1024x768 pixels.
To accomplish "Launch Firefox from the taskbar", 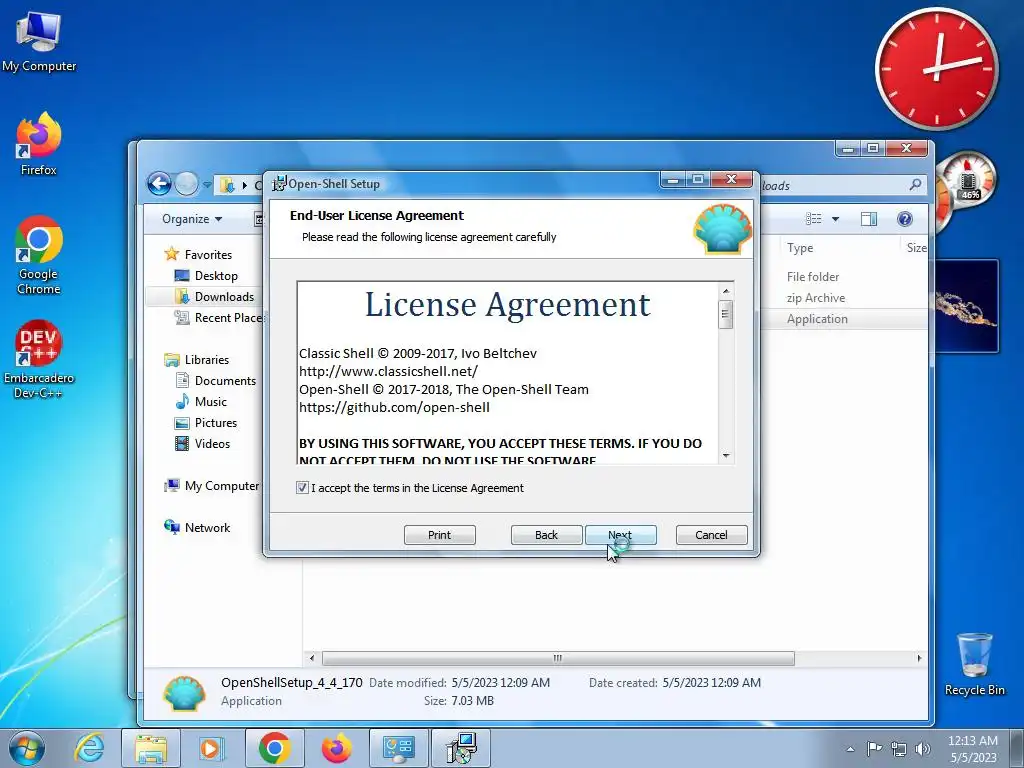I will click(336, 748).
